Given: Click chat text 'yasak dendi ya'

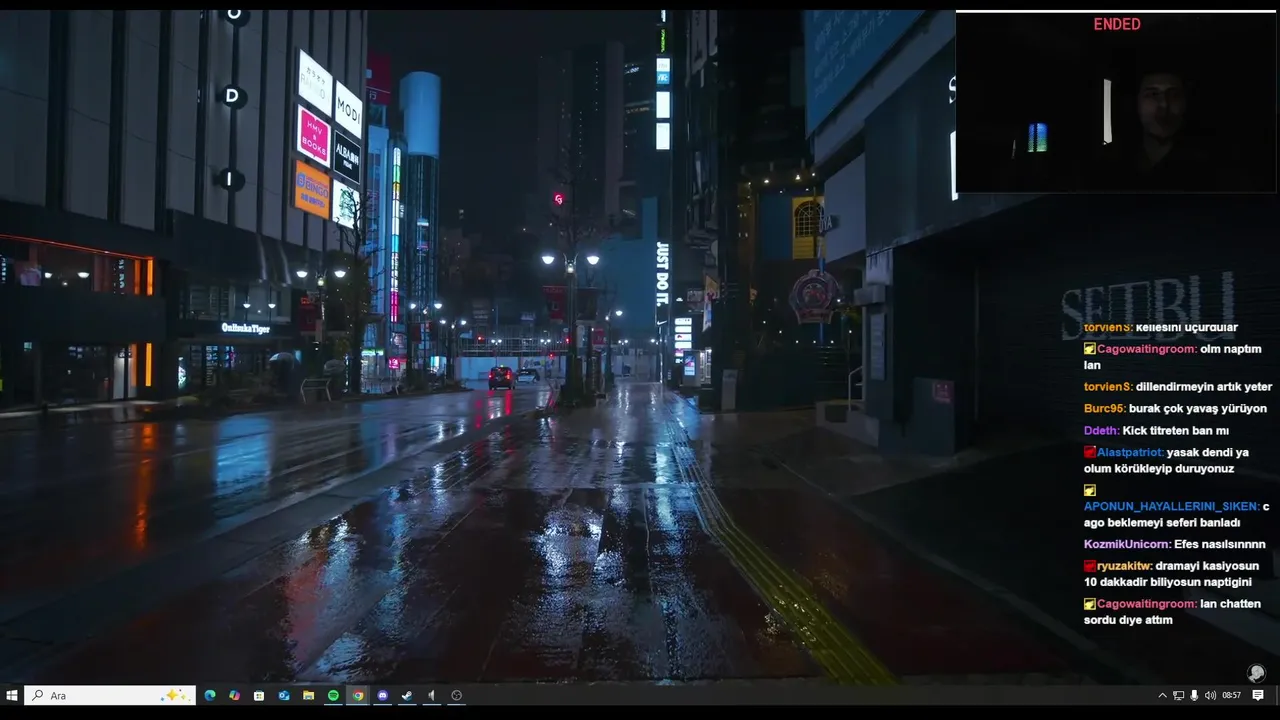Looking at the screenshot, I should point(1208,452).
